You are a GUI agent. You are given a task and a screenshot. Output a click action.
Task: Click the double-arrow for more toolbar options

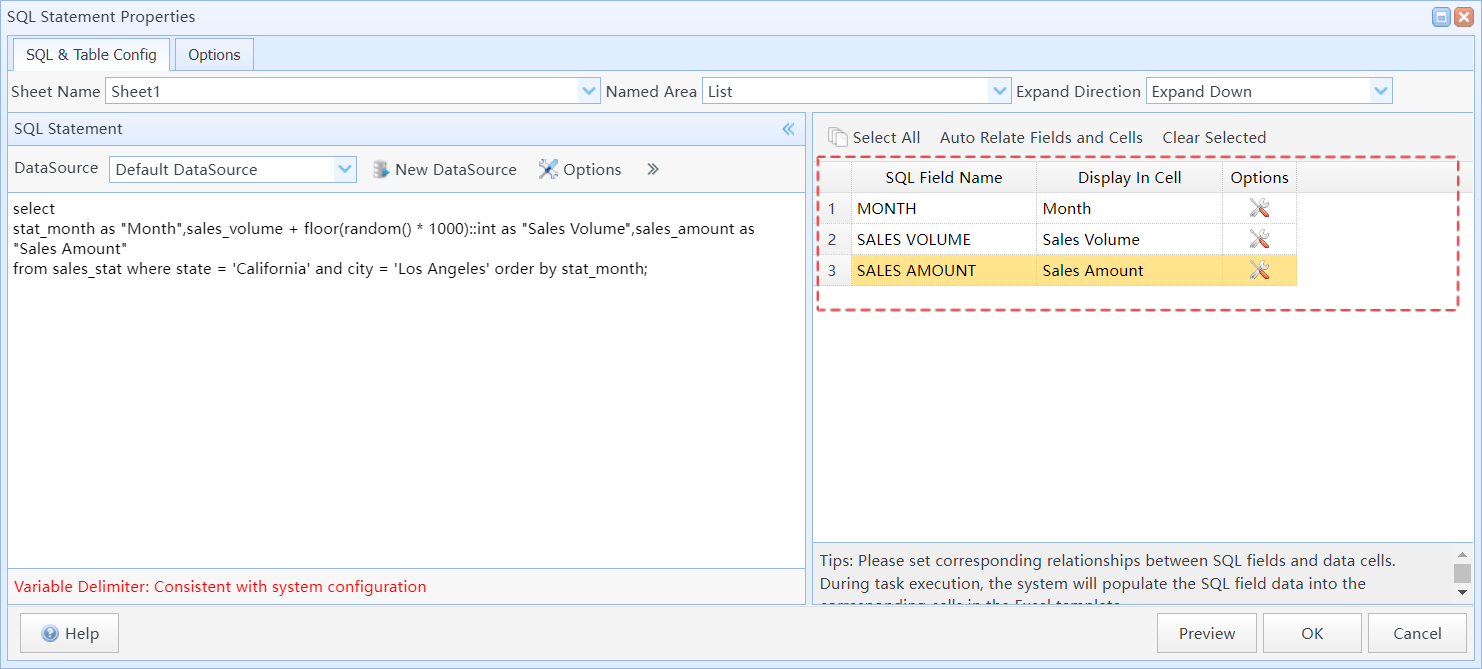[x=653, y=169]
